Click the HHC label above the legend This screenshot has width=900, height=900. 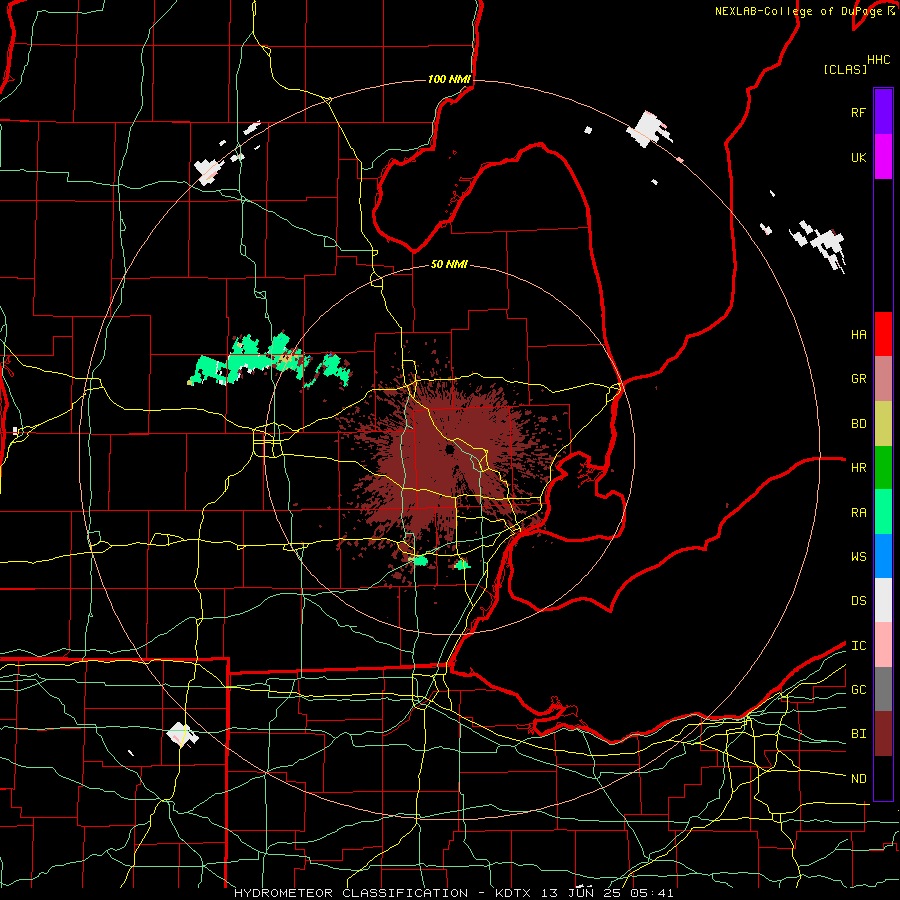pos(879,60)
